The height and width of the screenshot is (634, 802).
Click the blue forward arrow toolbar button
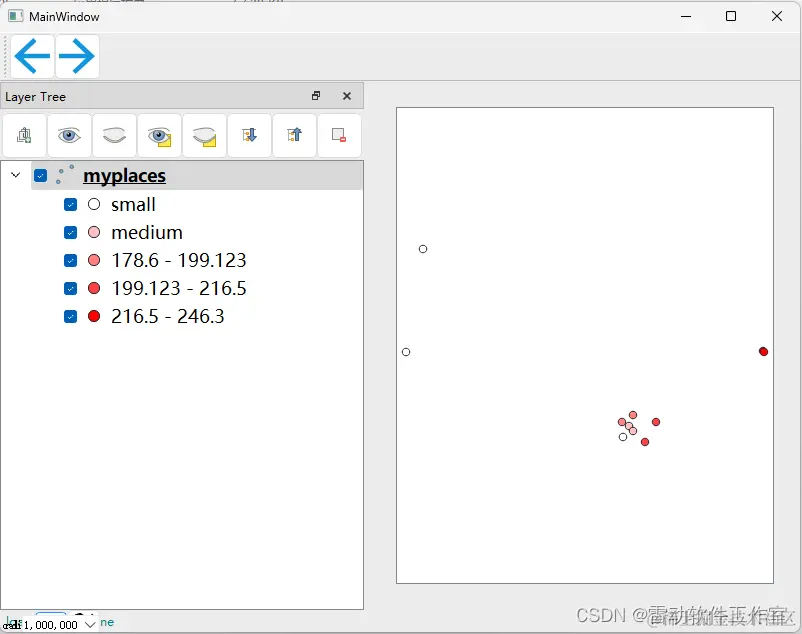coord(77,56)
